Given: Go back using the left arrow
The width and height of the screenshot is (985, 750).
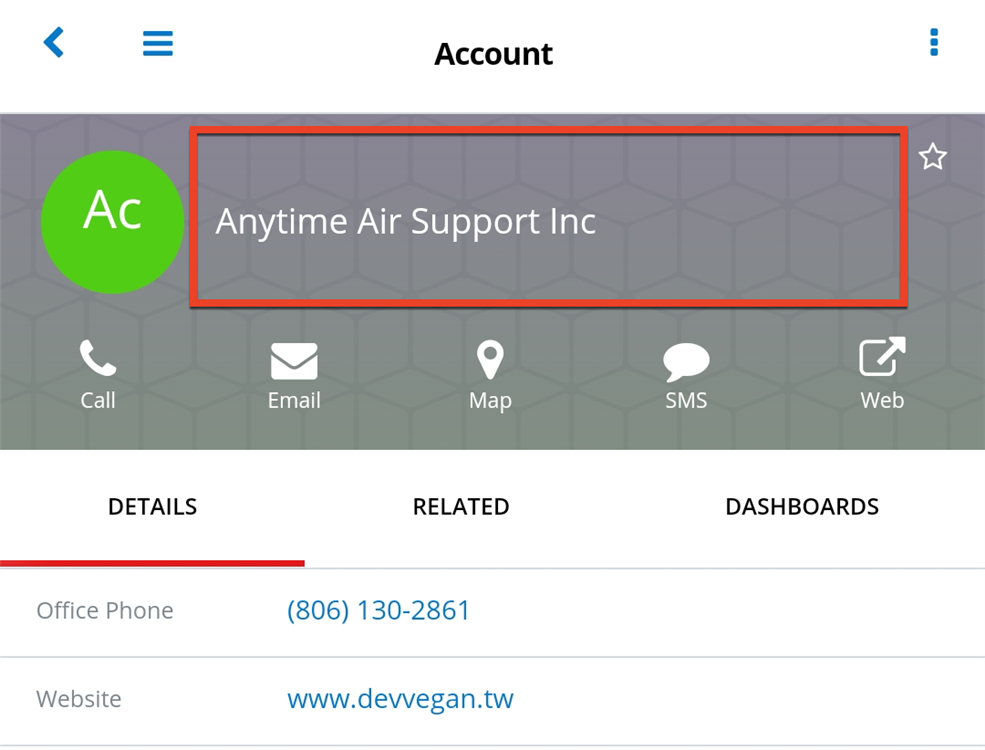Looking at the screenshot, I should 54,43.
